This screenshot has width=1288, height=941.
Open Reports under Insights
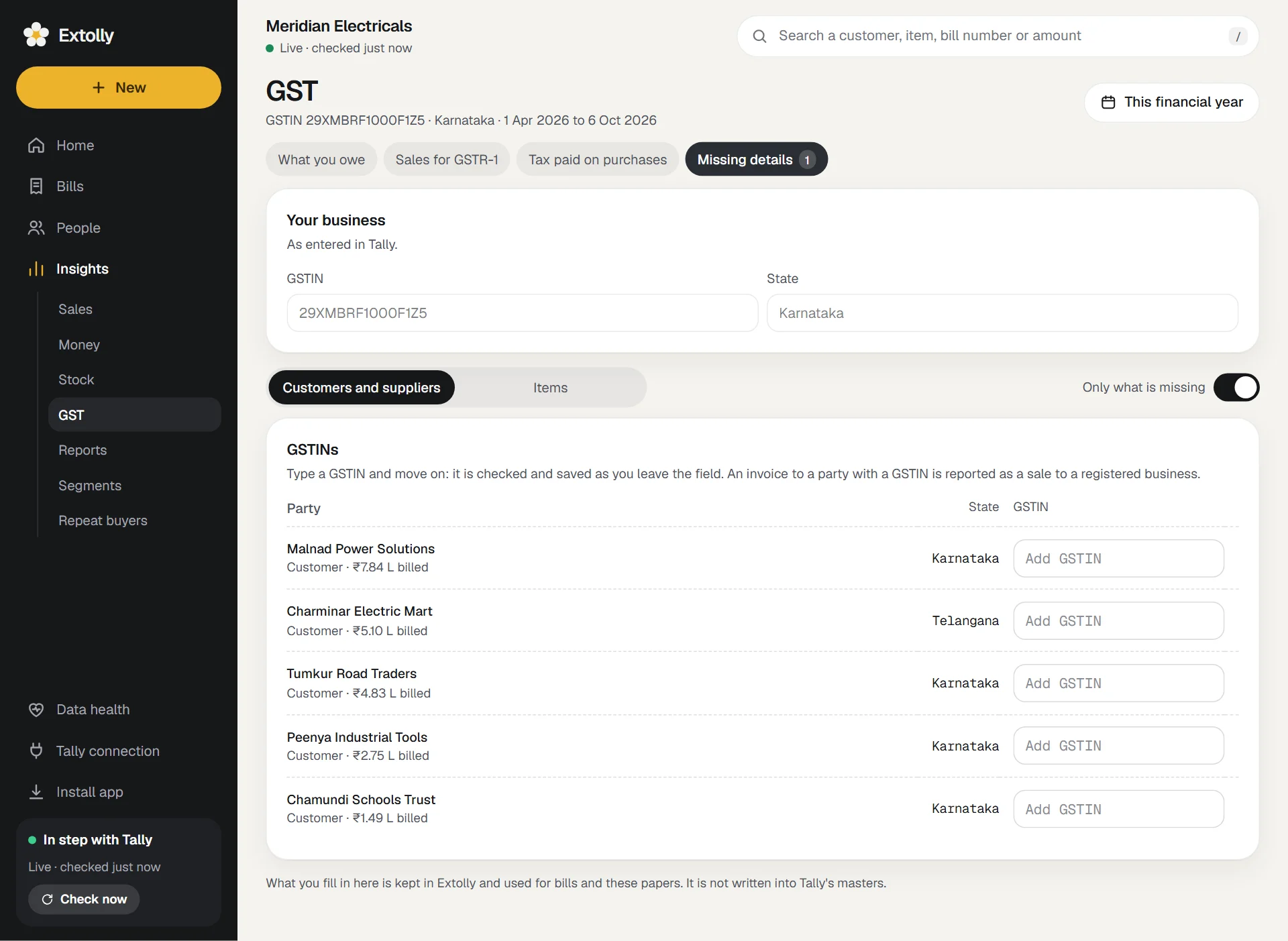point(135,450)
